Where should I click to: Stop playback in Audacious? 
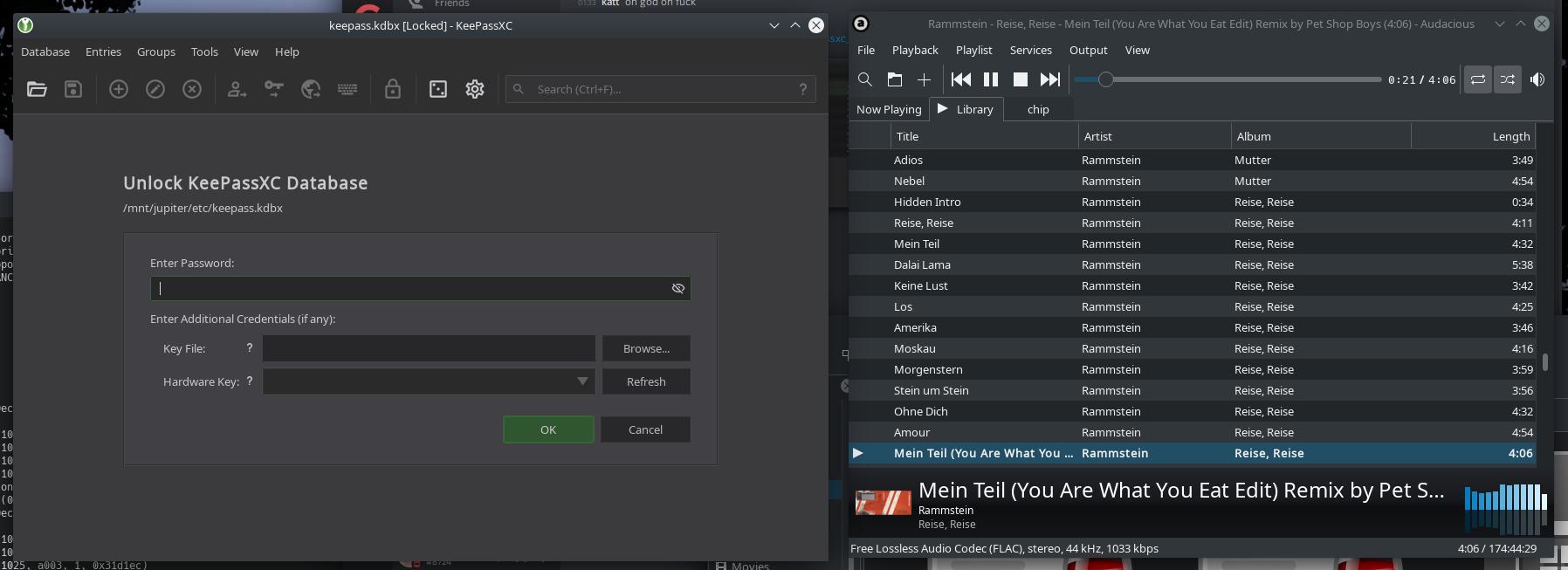click(1020, 79)
